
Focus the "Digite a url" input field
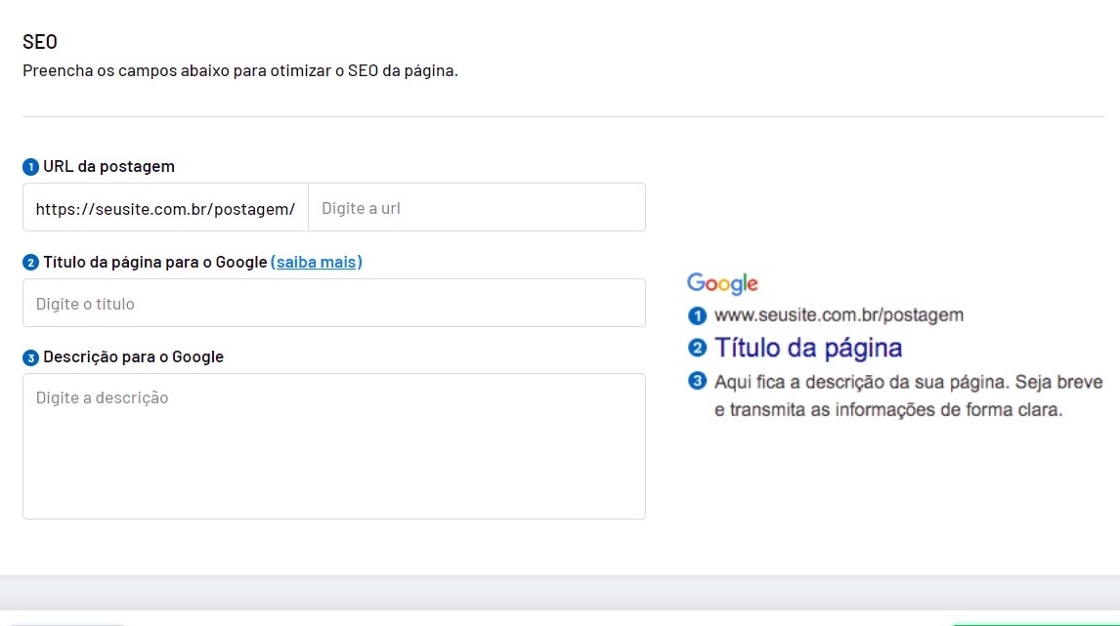(x=476, y=208)
